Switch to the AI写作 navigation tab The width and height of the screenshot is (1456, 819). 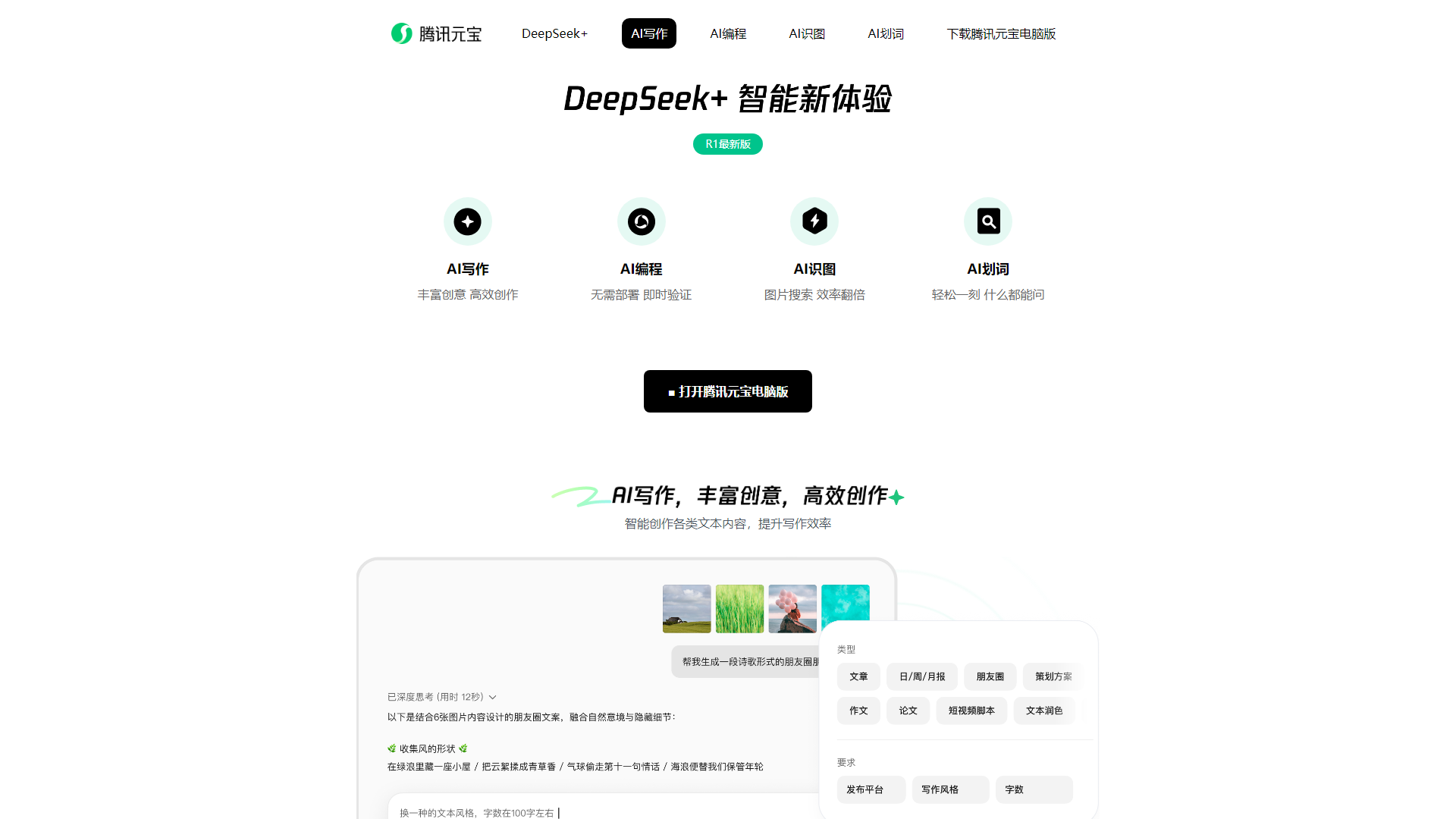pos(649,33)
